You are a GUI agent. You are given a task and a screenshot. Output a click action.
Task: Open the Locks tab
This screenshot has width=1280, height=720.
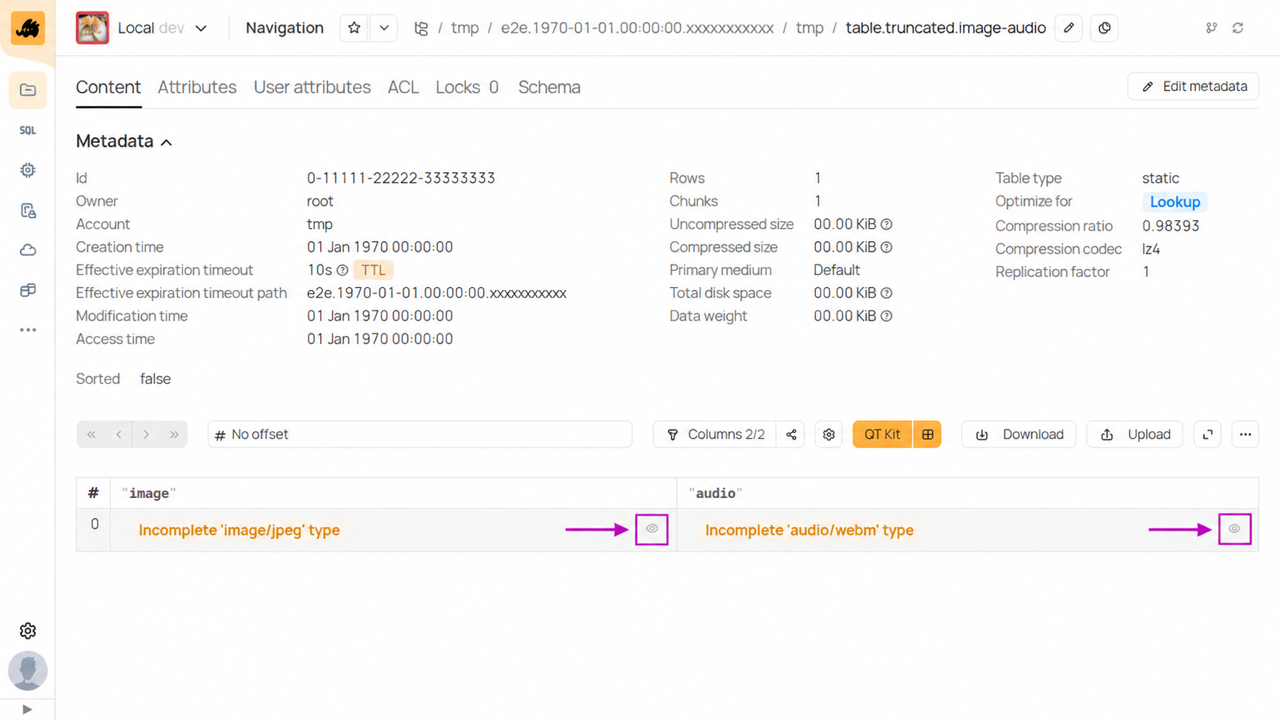[467, 87]
